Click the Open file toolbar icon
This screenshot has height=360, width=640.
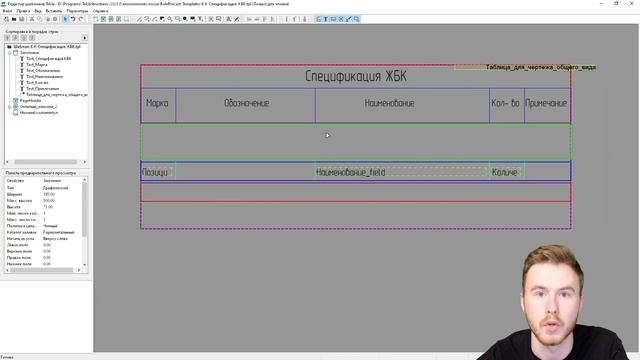coord(14,19)
